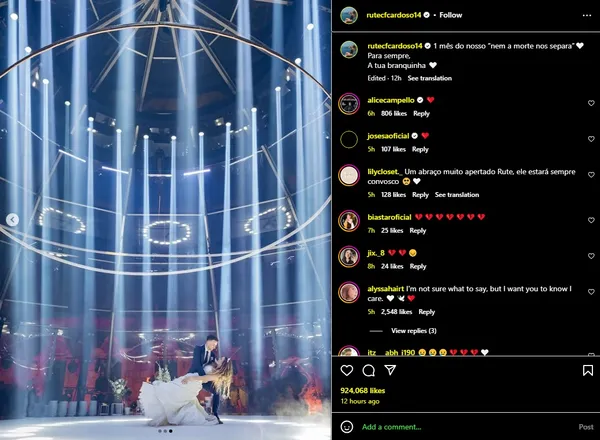Like alicecampello's comment heart
The height and width of the screenshot is (440, 600).
591,103
